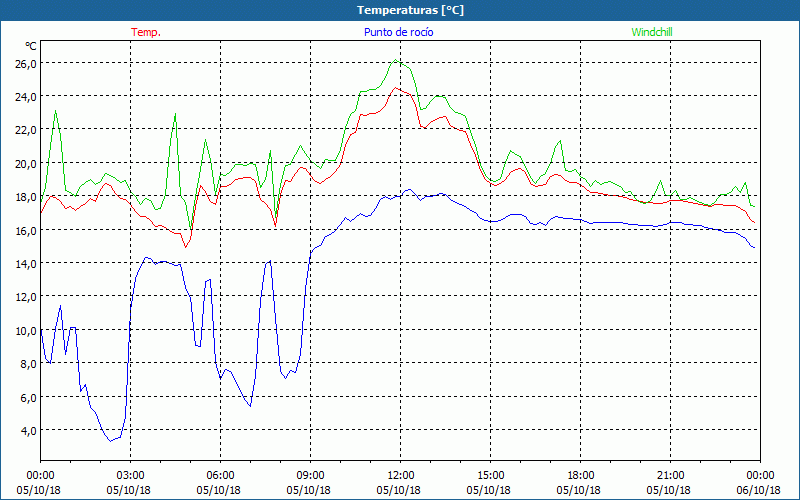Click the 14,0 y-axis value
Viewport: 800px width, 500px height.
point(26,264)
